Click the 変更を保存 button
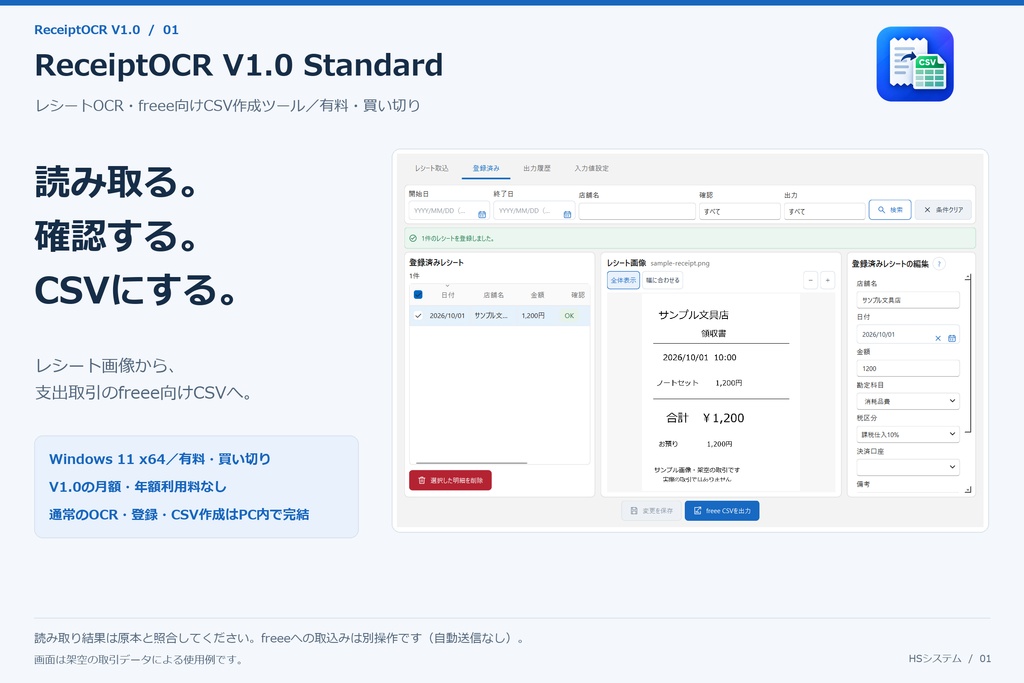 (651, 511)
